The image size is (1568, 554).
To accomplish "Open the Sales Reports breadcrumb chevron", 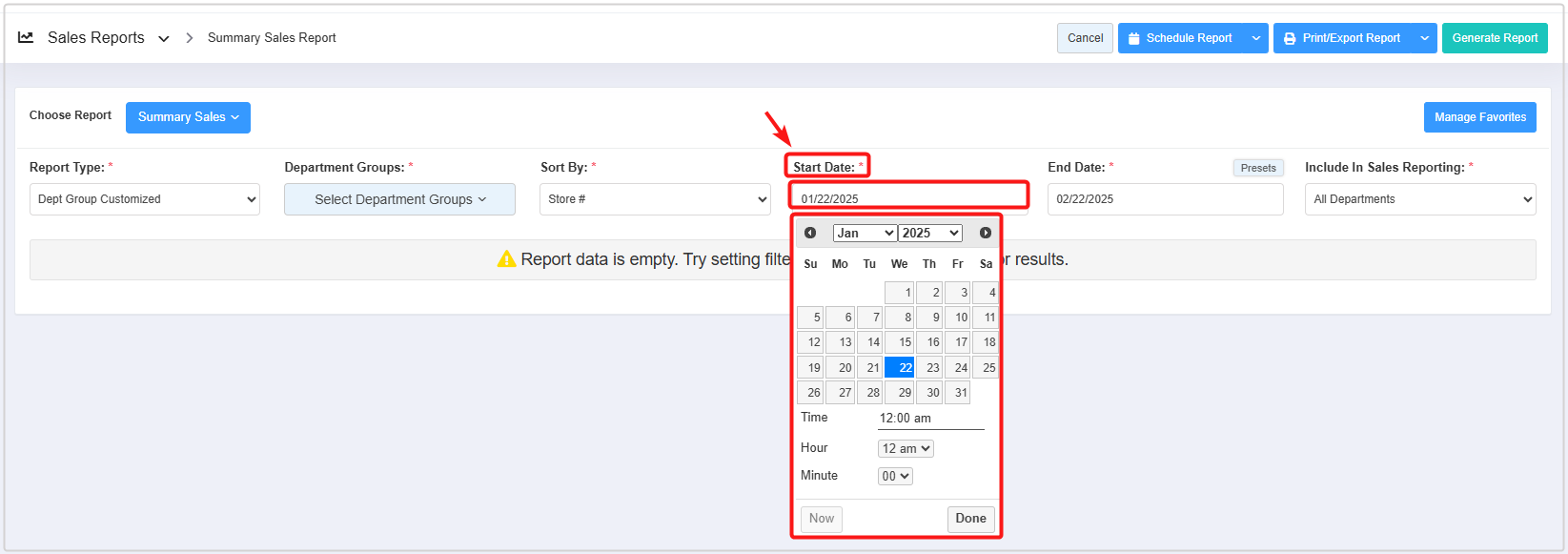I will pos(164,38).
